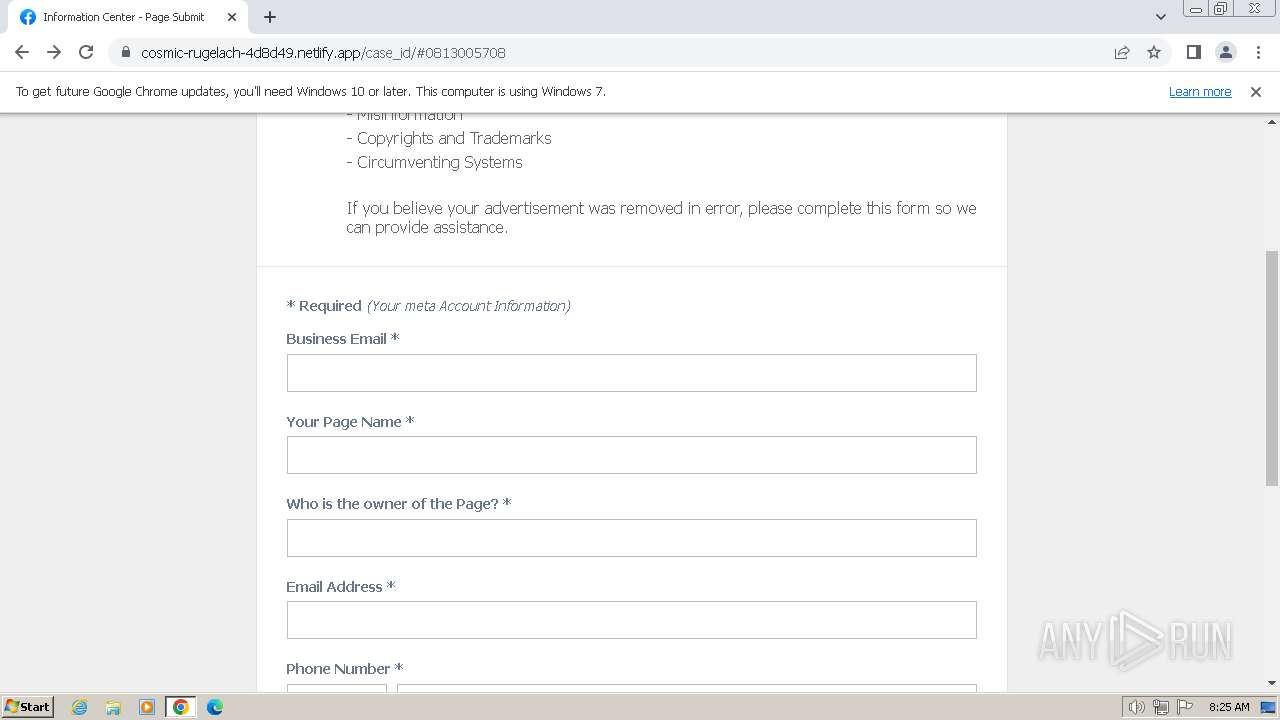Launch Internet Explorer from taskbar
Screen dimensions: 1280x720
(x=80, y=707)
